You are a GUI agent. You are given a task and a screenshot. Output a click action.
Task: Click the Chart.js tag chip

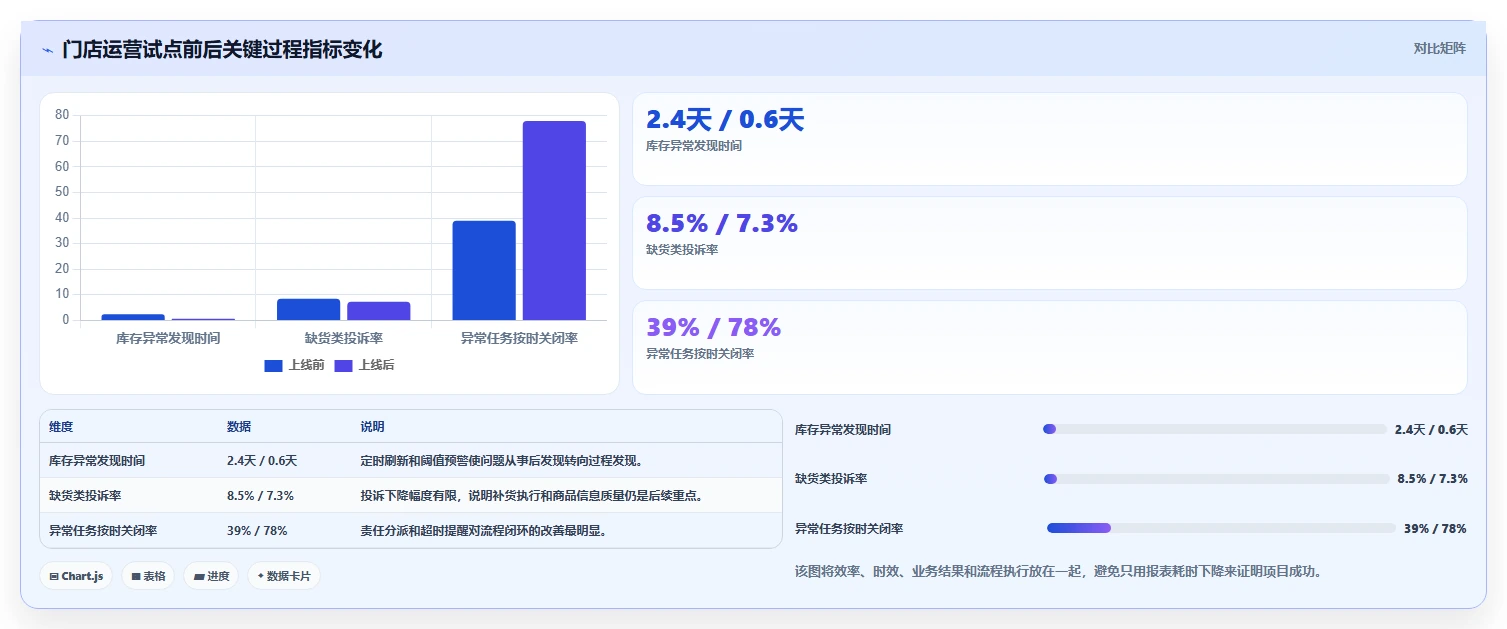[x=76, y=576]
